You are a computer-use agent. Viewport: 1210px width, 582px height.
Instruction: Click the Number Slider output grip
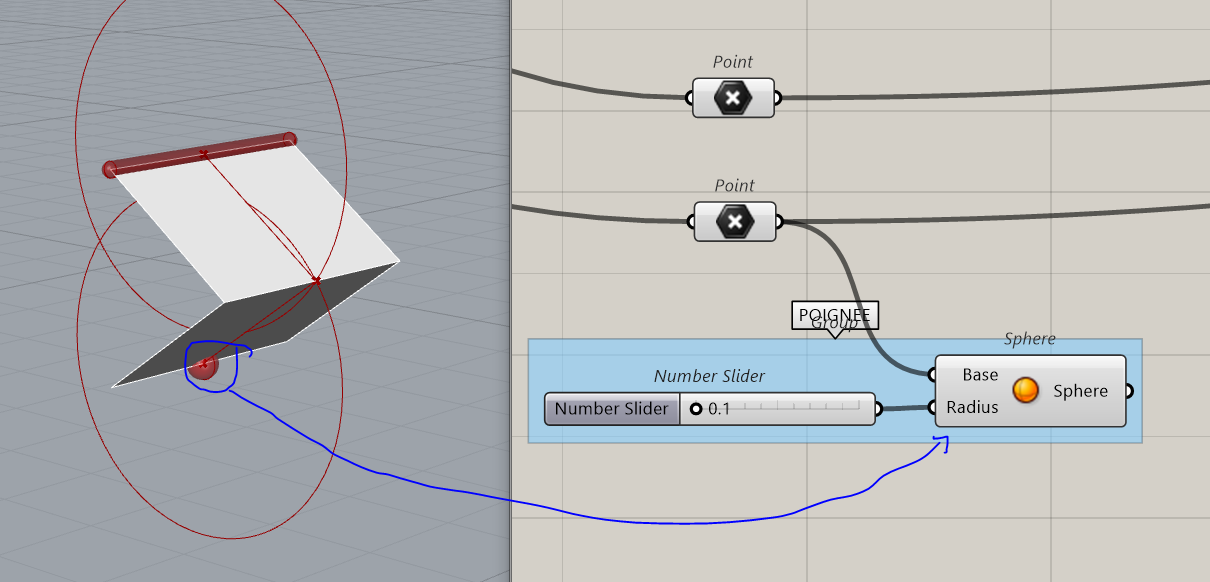tap(879, 409)
